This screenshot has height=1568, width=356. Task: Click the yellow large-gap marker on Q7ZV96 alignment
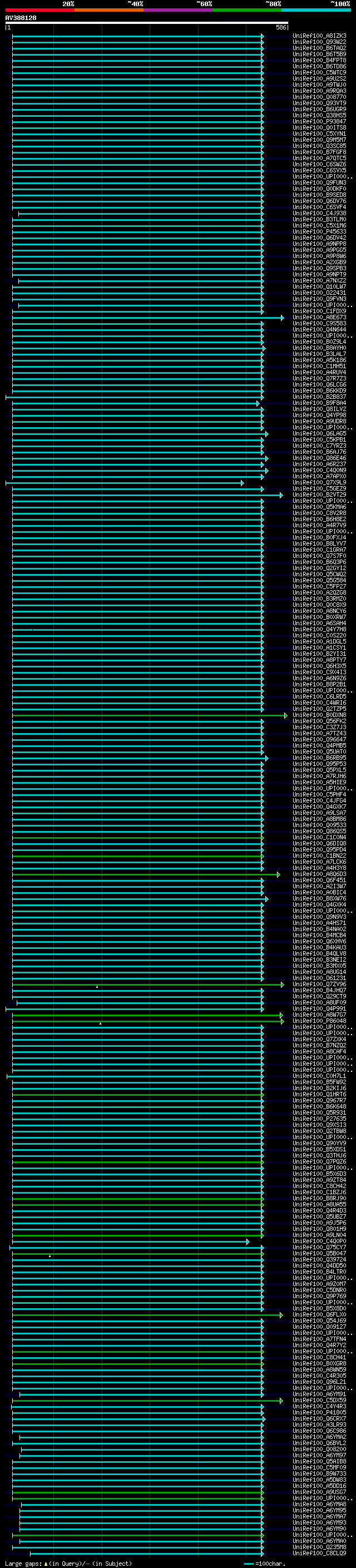tap(97, 987)
